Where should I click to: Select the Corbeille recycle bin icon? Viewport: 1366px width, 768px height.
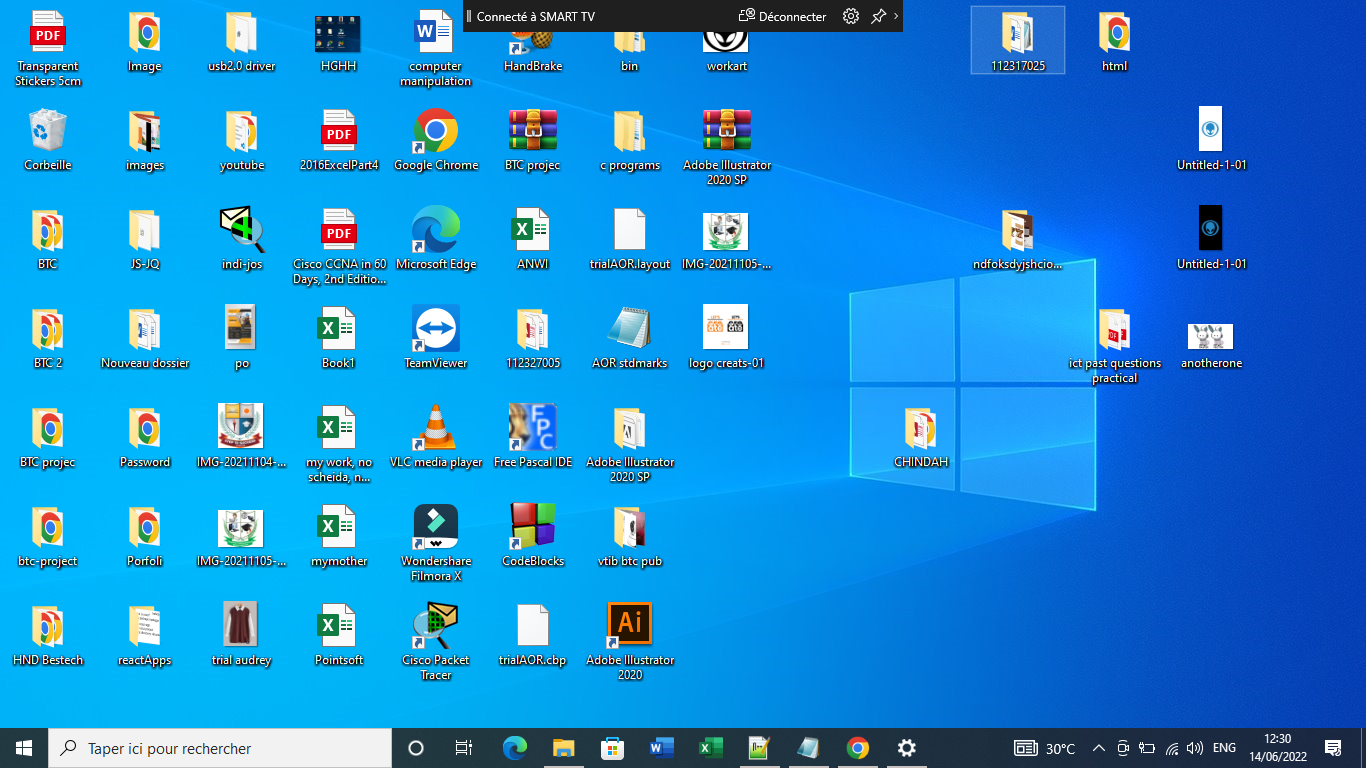pos(47,132)
